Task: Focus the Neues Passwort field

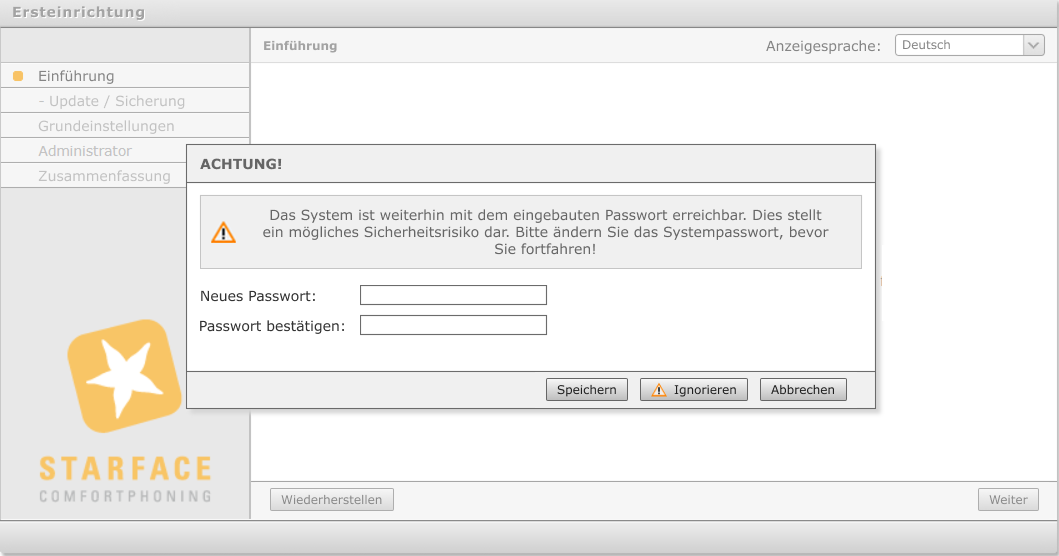Action: [x=453, y=295]
